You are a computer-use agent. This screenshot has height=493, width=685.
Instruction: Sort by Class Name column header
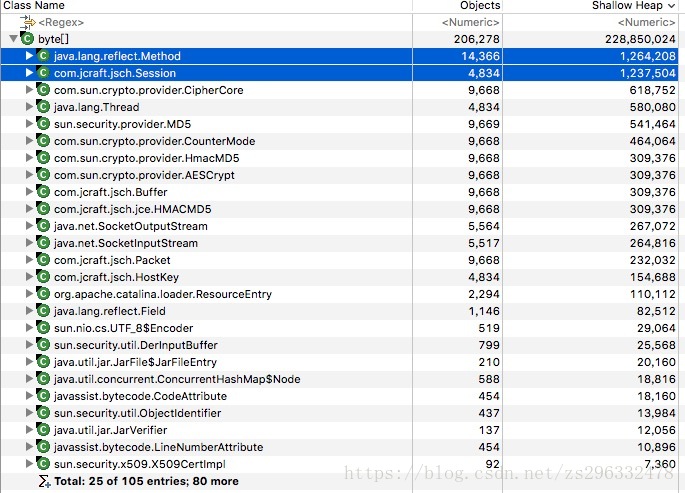click(206, 6)
